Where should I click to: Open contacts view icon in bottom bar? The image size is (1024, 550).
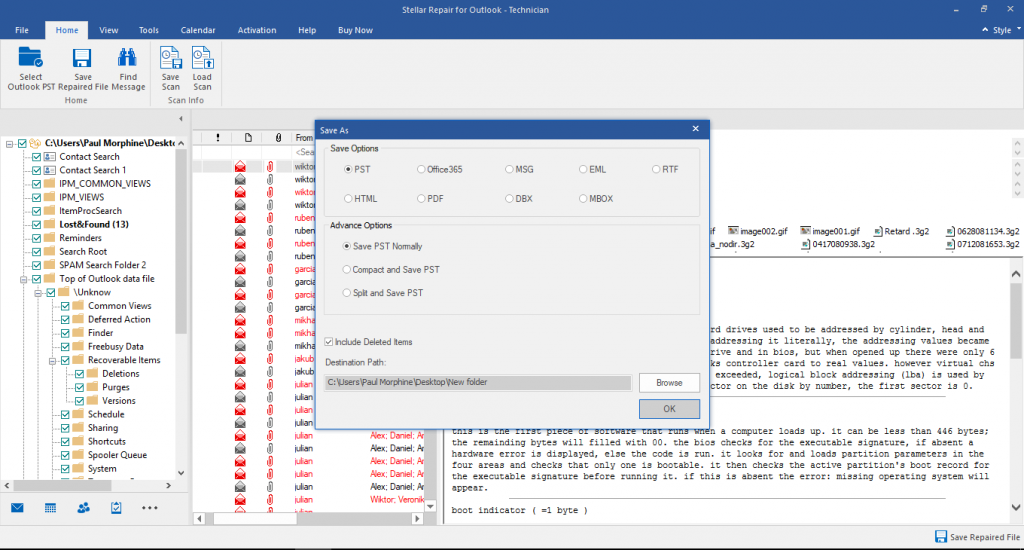[x=83, y=508]
